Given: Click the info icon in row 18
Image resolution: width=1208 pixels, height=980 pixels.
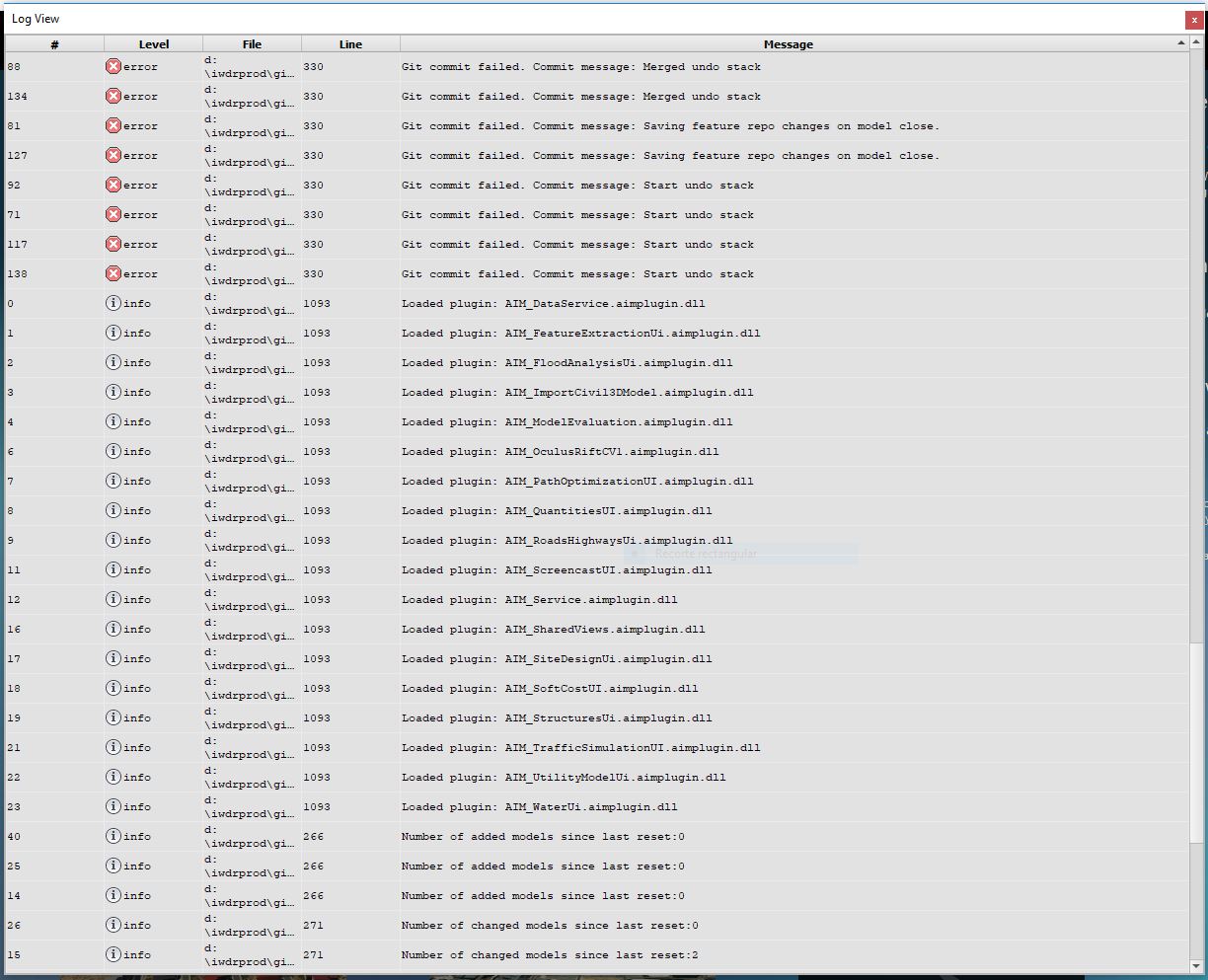Looking at the screenshot, I should click(113, 688).
